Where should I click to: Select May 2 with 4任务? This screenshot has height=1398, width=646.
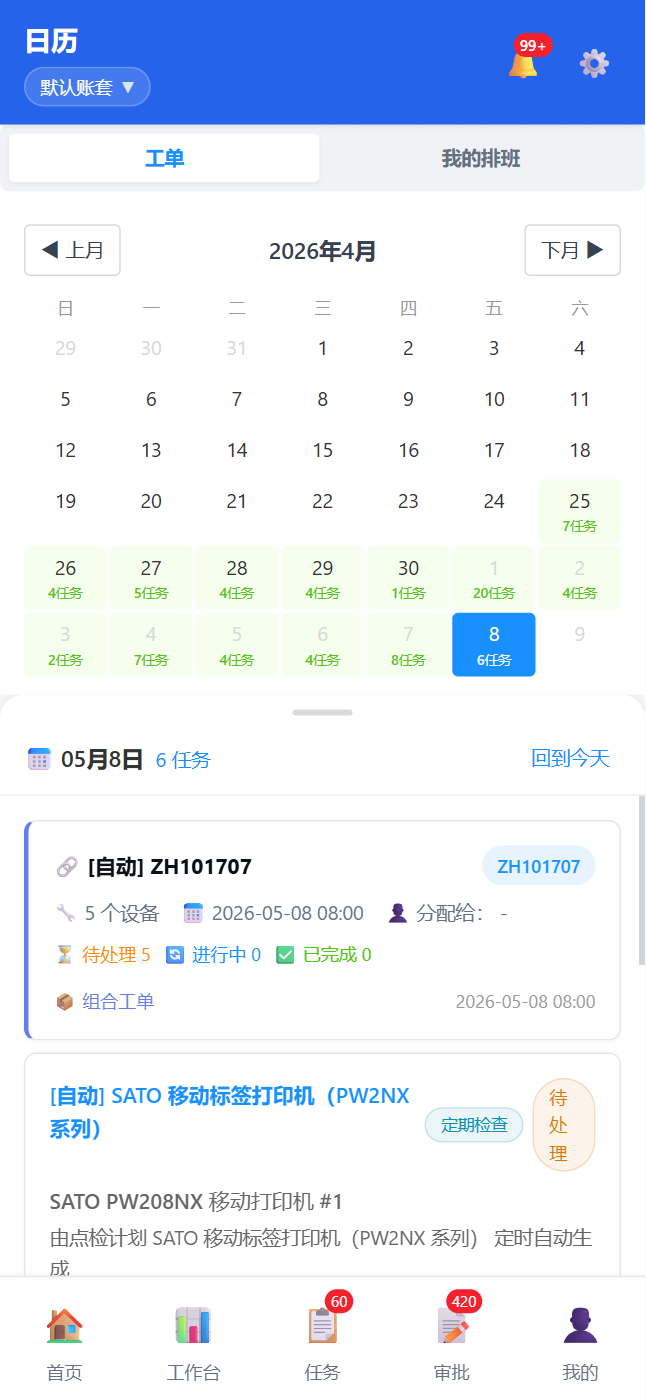pyautogui.click(x=580, y=578)
